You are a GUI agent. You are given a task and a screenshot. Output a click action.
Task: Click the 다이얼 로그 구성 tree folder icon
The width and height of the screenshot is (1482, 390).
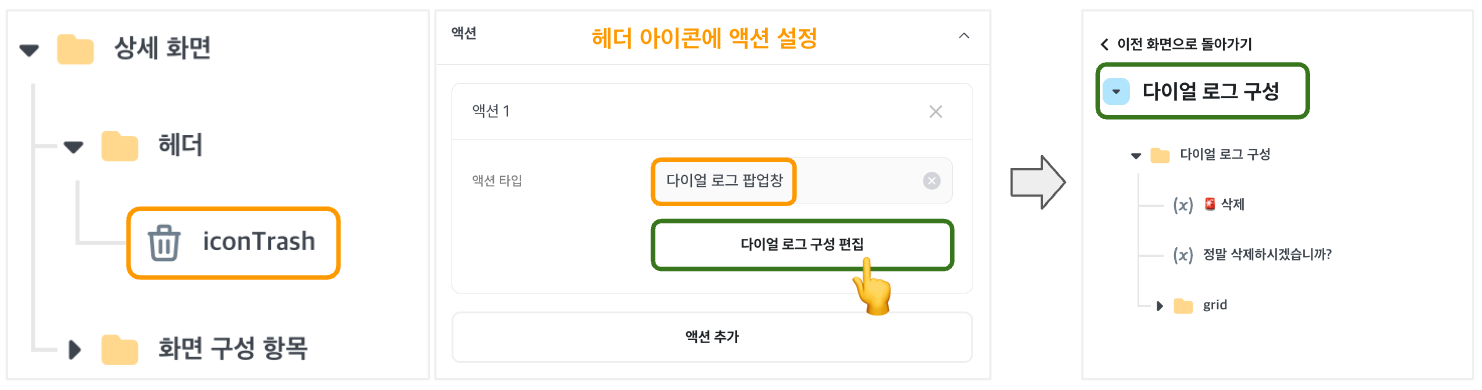coord(1160,155)
